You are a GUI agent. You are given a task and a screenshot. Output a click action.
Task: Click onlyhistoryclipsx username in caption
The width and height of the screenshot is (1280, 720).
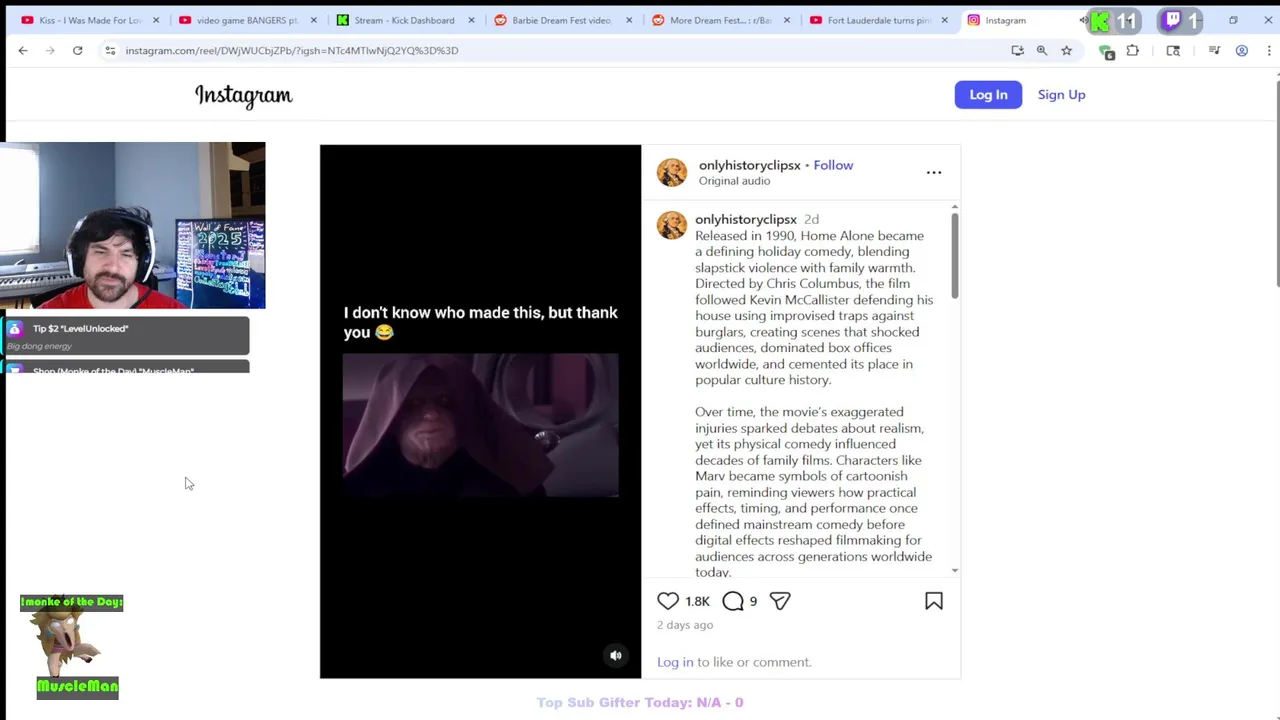(746, 219)
